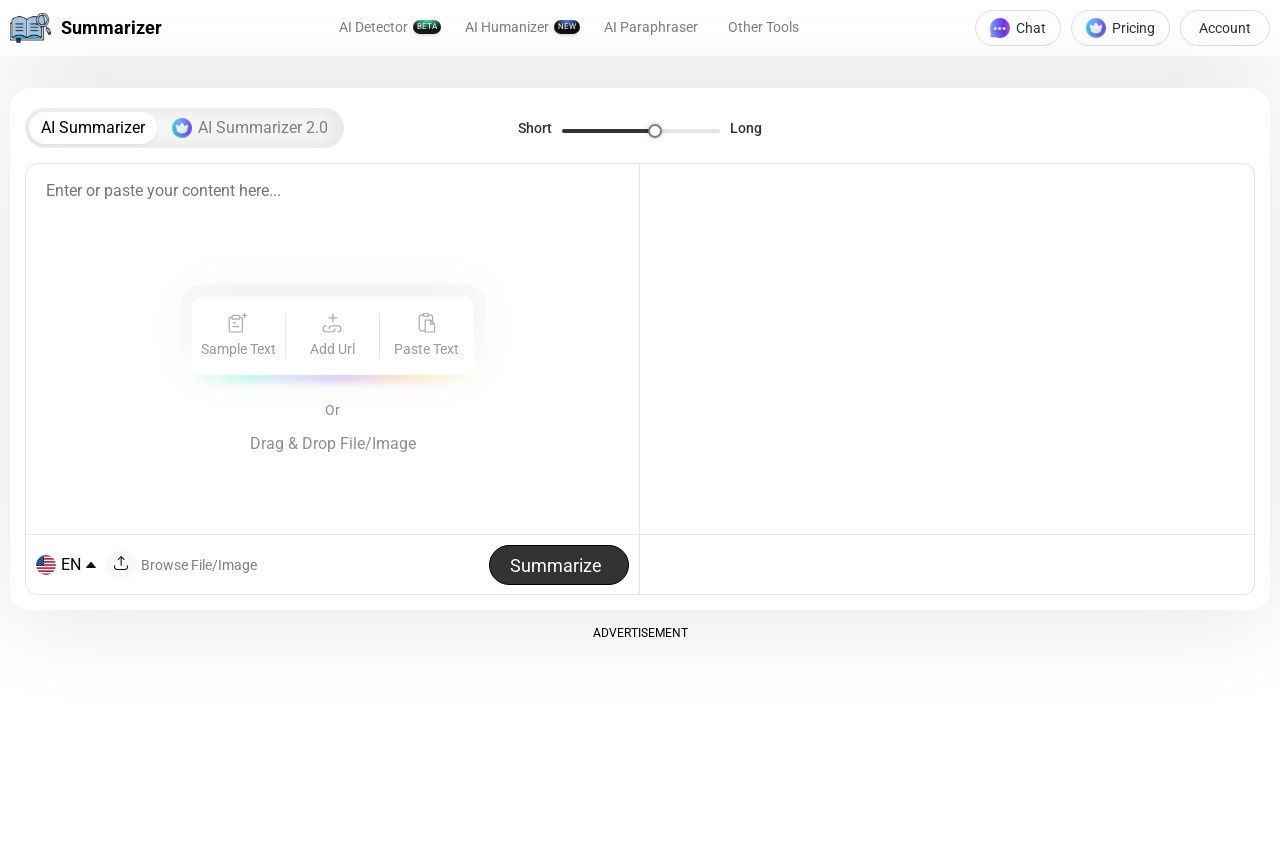The image size is (1280, 853).
Task: Click the crown icon in Pricing
Action: (1096, 28)
